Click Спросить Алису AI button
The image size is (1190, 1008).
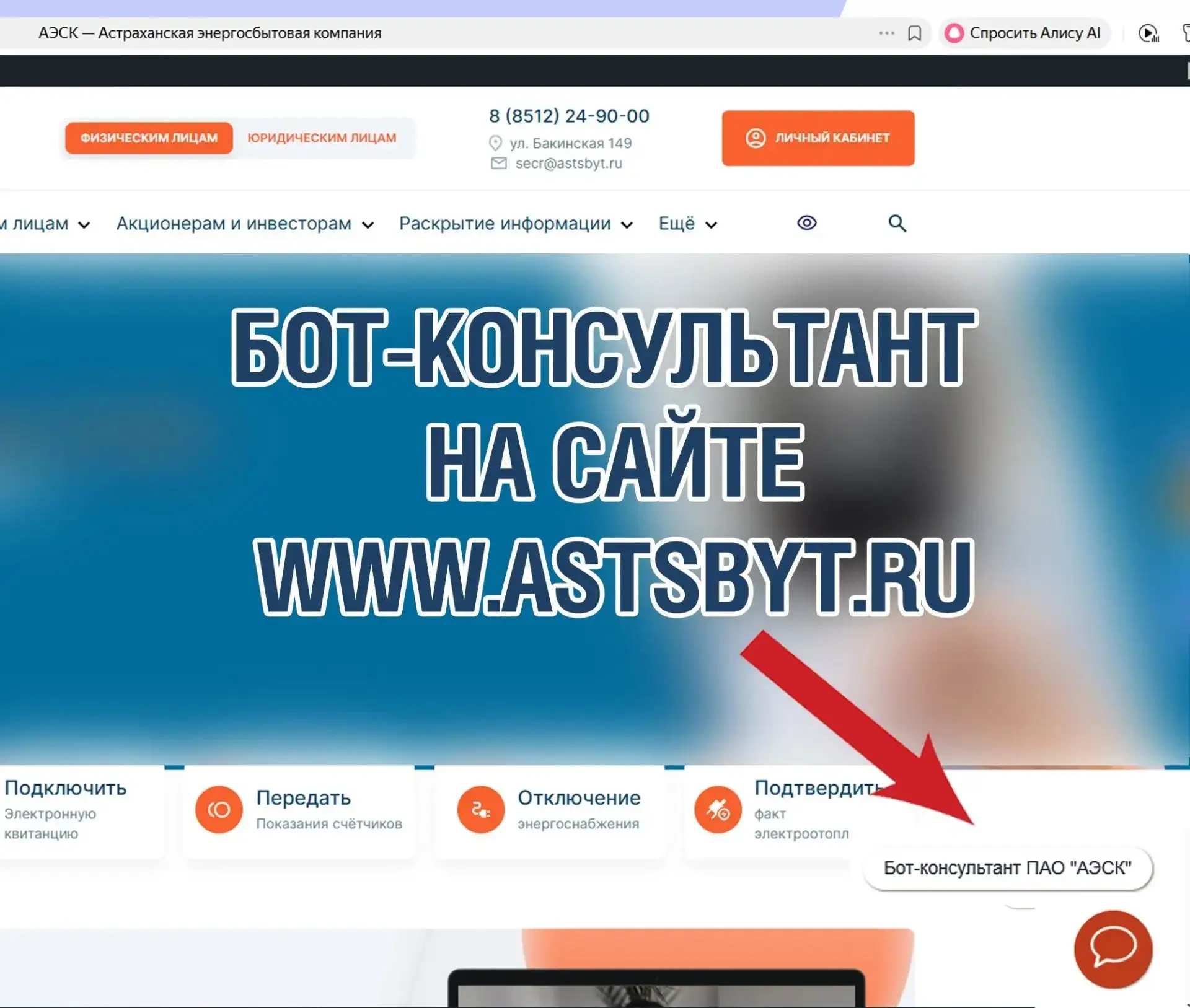click(1024, 33)
